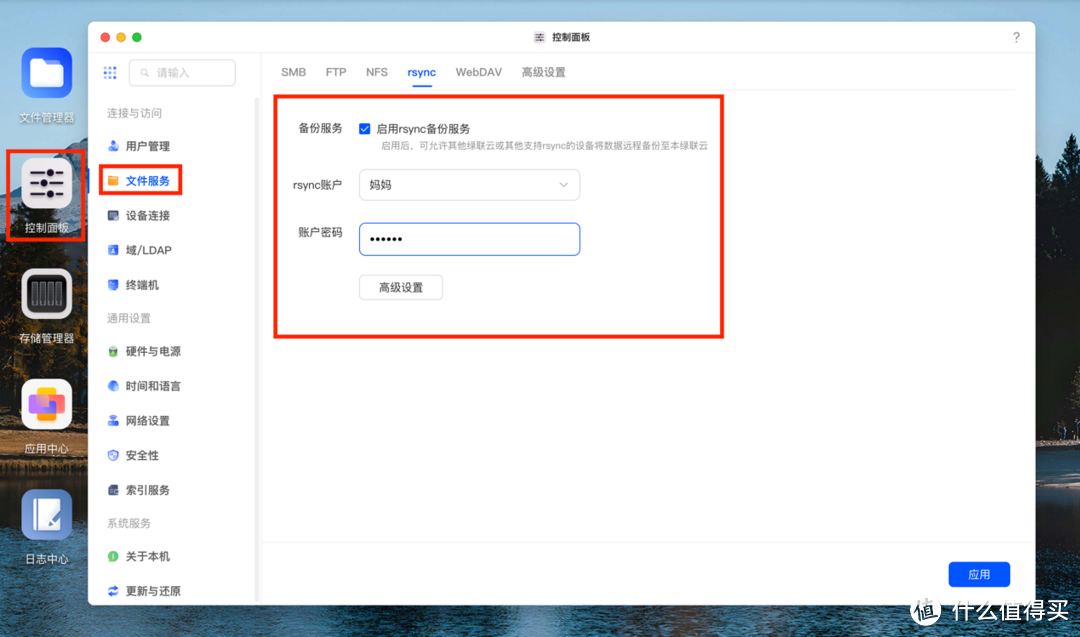Open 存储管理器 from the dock

pyautogui.click(x=45, y=295)
